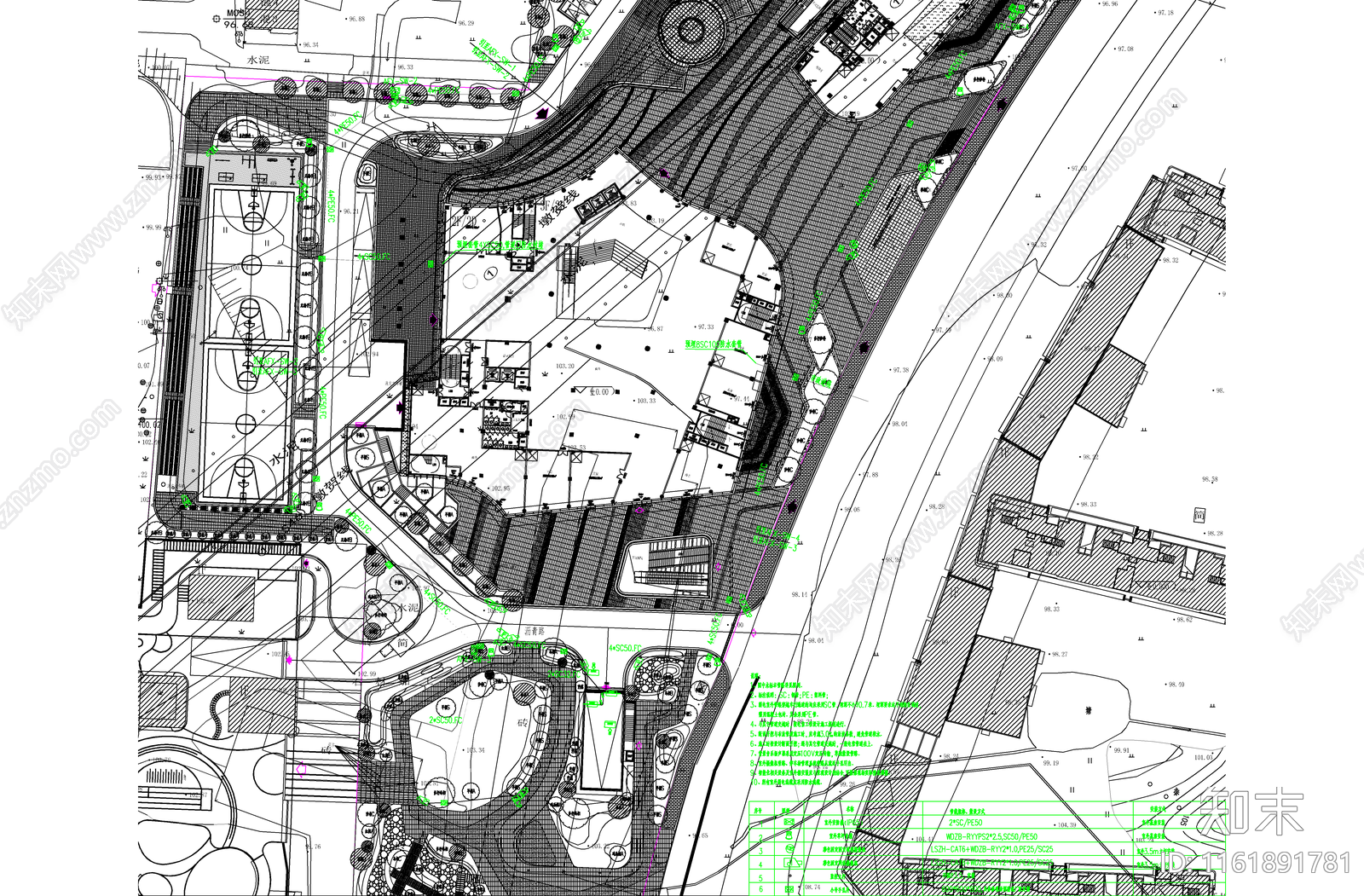Select note line 7 mentioning 100V
The width and height of the screenshot is (1364, 896).
tap(806, 754)
